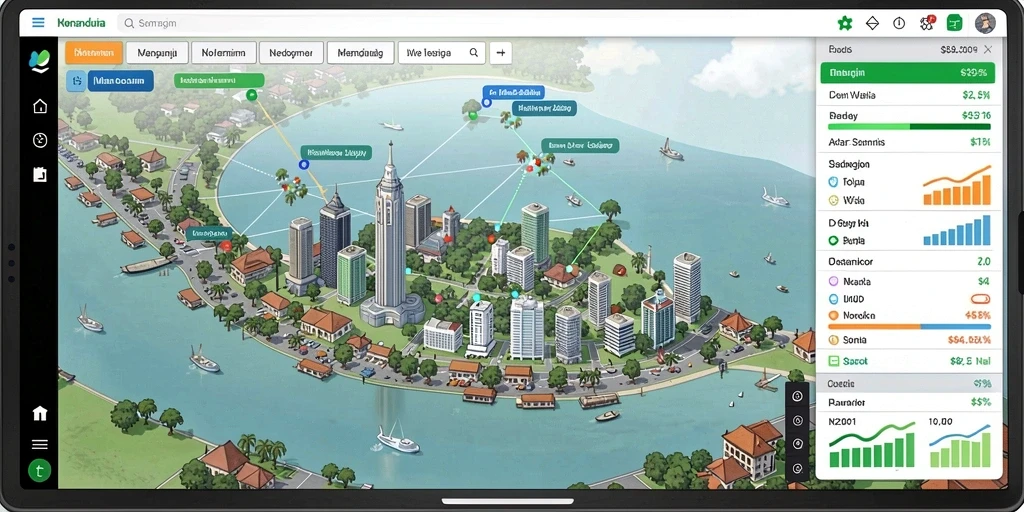Click the teal map label right of water
The height and width of the screenshot is (512, 1024).
pos(580,145)
